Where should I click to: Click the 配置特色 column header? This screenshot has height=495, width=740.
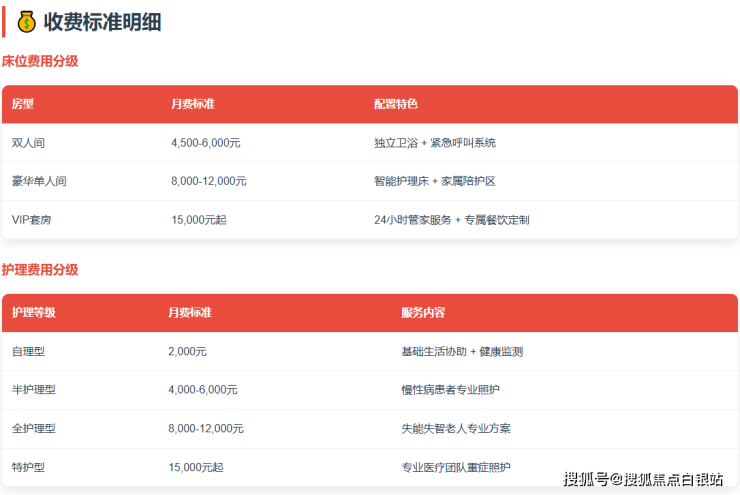coord(395,104)
